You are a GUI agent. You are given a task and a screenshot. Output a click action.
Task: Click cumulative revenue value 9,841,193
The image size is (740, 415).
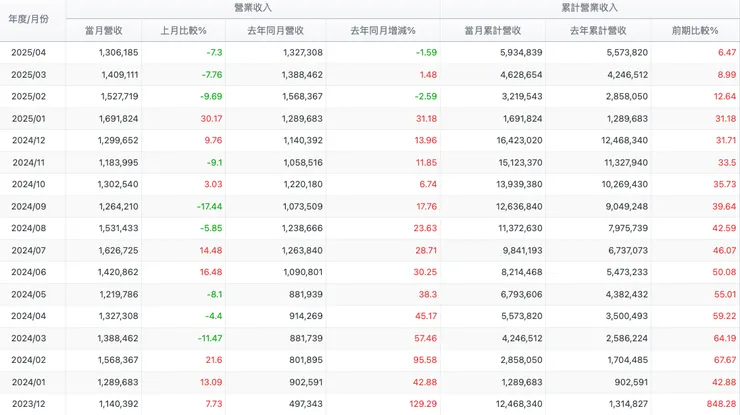tap(522, 250)
